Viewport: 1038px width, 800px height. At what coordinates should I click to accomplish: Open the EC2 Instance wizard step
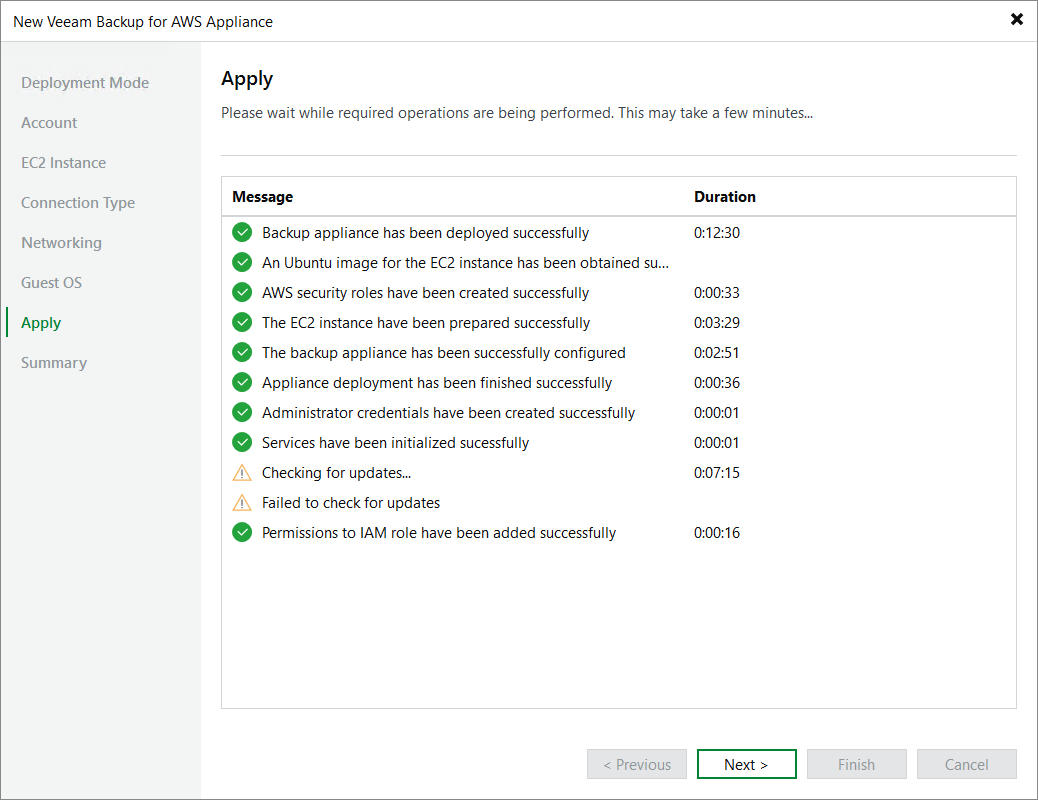(x=64, y=163)
